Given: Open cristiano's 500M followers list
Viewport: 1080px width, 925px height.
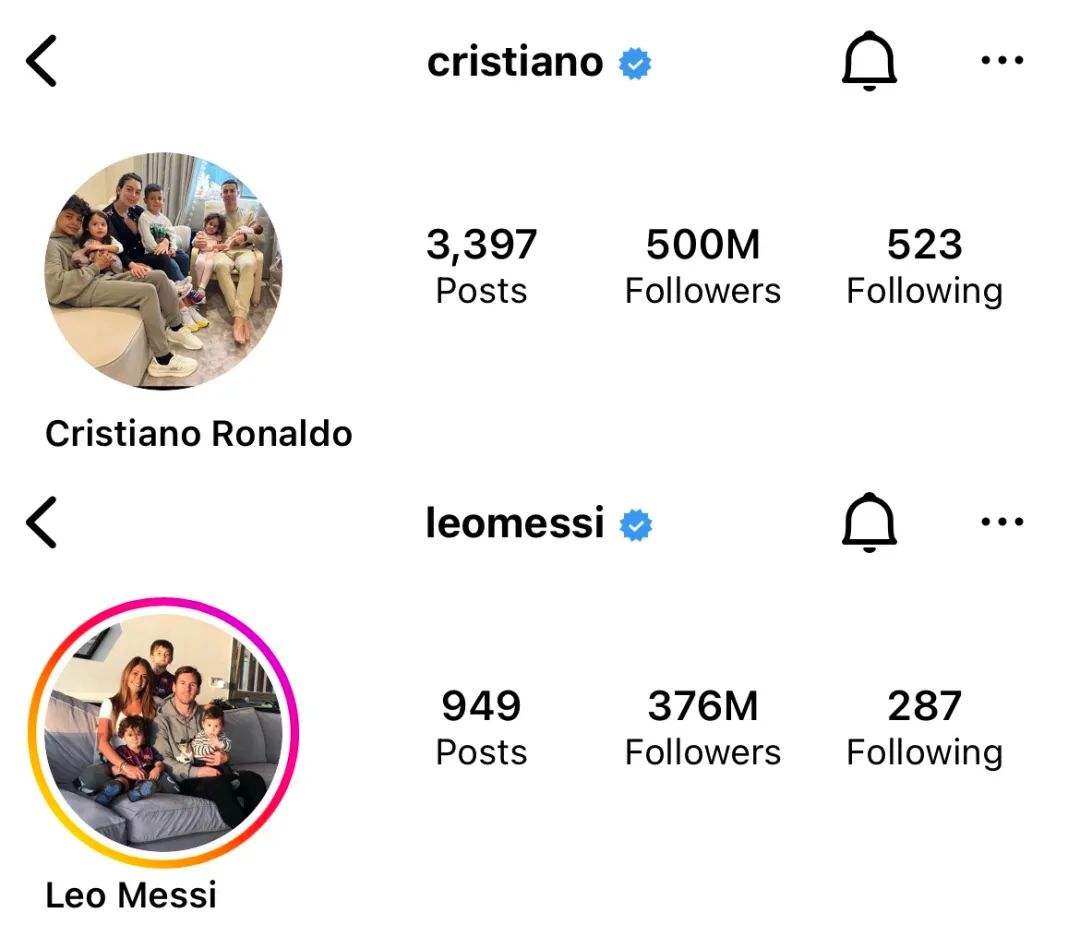Looking at the screenshot, I should 702,266.
